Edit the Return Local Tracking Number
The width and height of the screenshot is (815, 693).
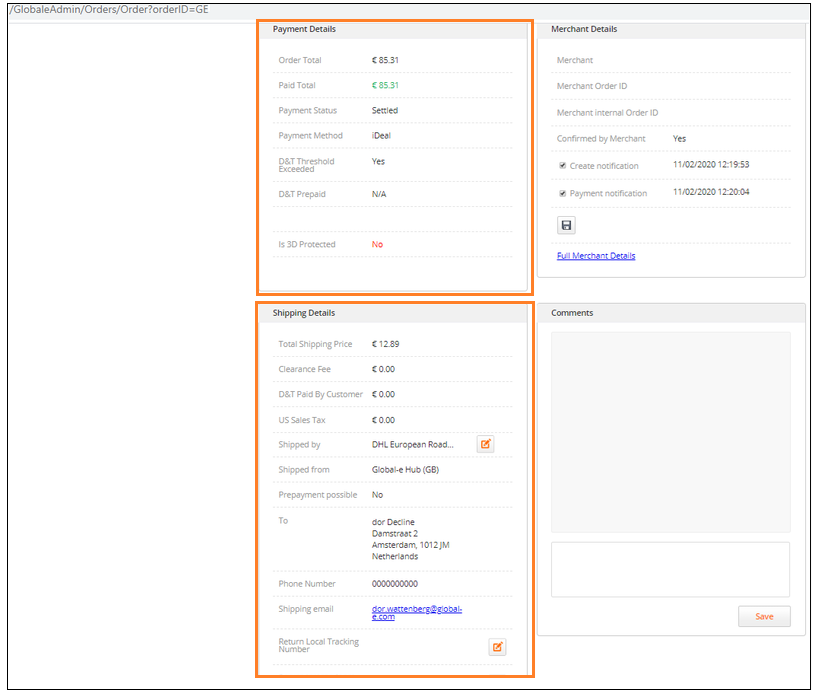point(497,646)
